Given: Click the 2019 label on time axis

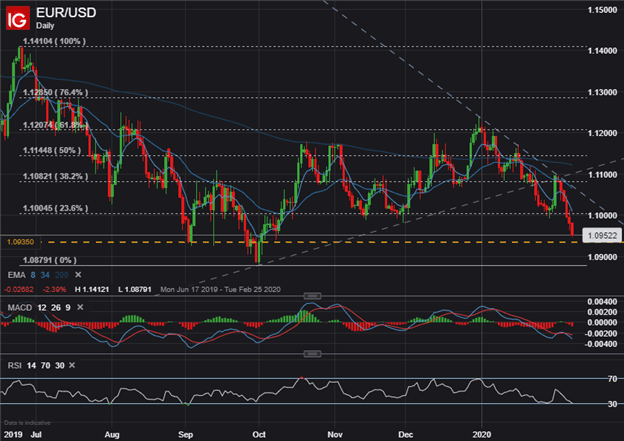Looking at the screenshot, I should tap(12, 434).
